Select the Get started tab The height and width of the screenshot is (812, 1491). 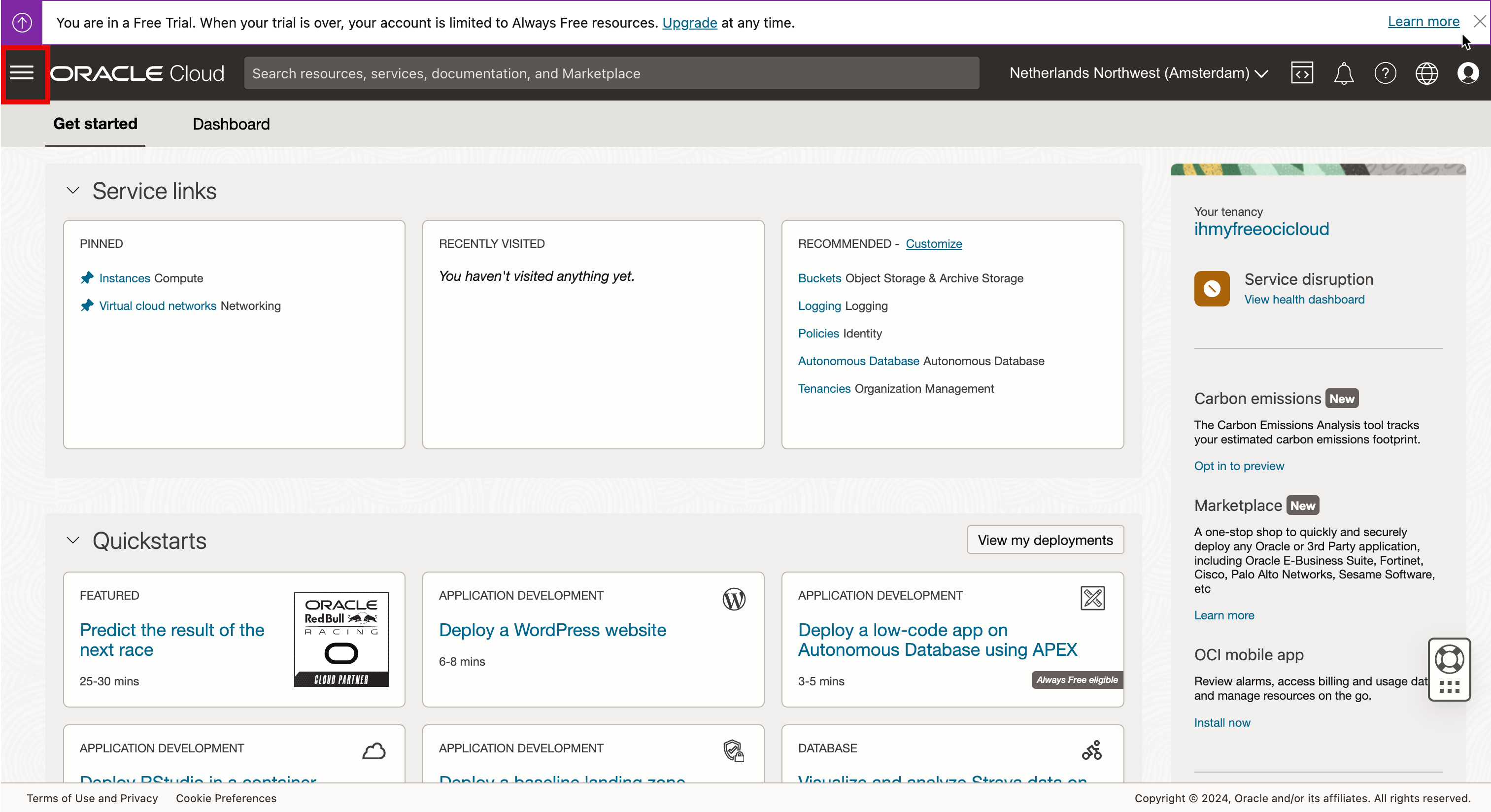point(95,124)
